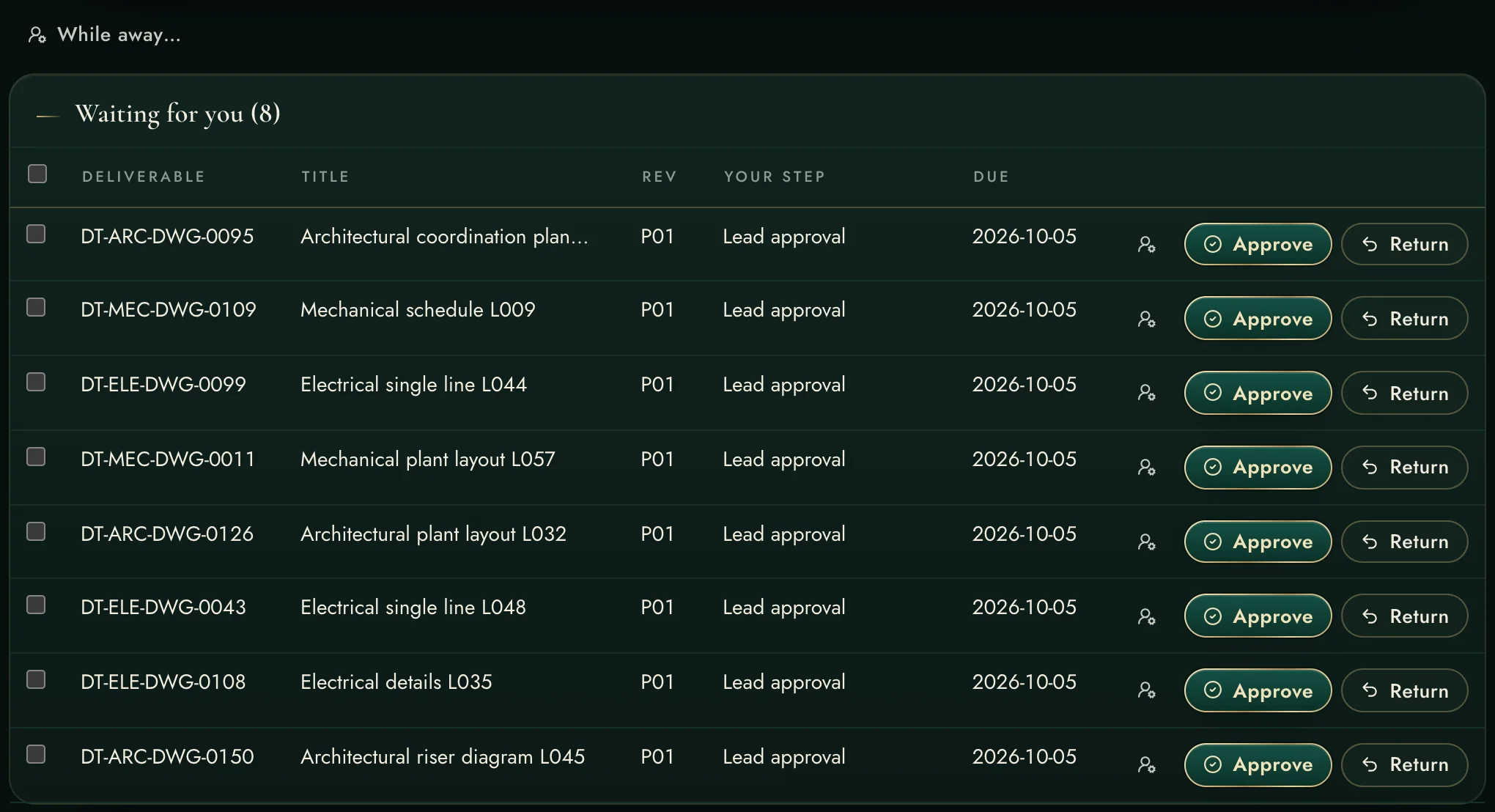Select all rows with header checkbox
The height and width of the screenshot is (812, 1495).
37,174
